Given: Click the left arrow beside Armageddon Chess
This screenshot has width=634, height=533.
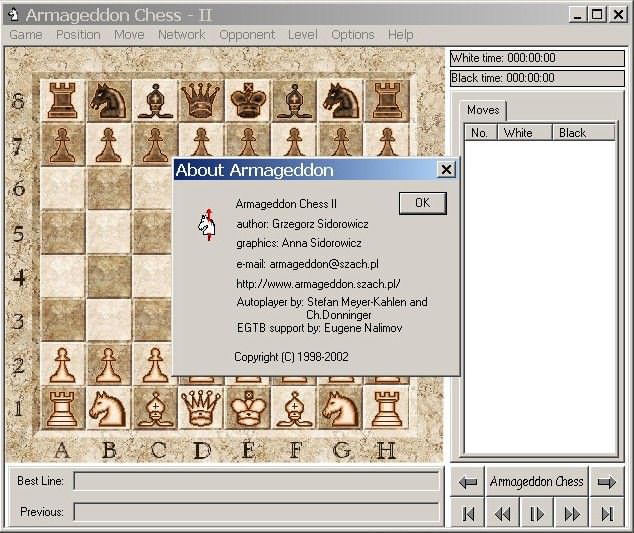Looking at the screenshot, I should pos(468,482).
